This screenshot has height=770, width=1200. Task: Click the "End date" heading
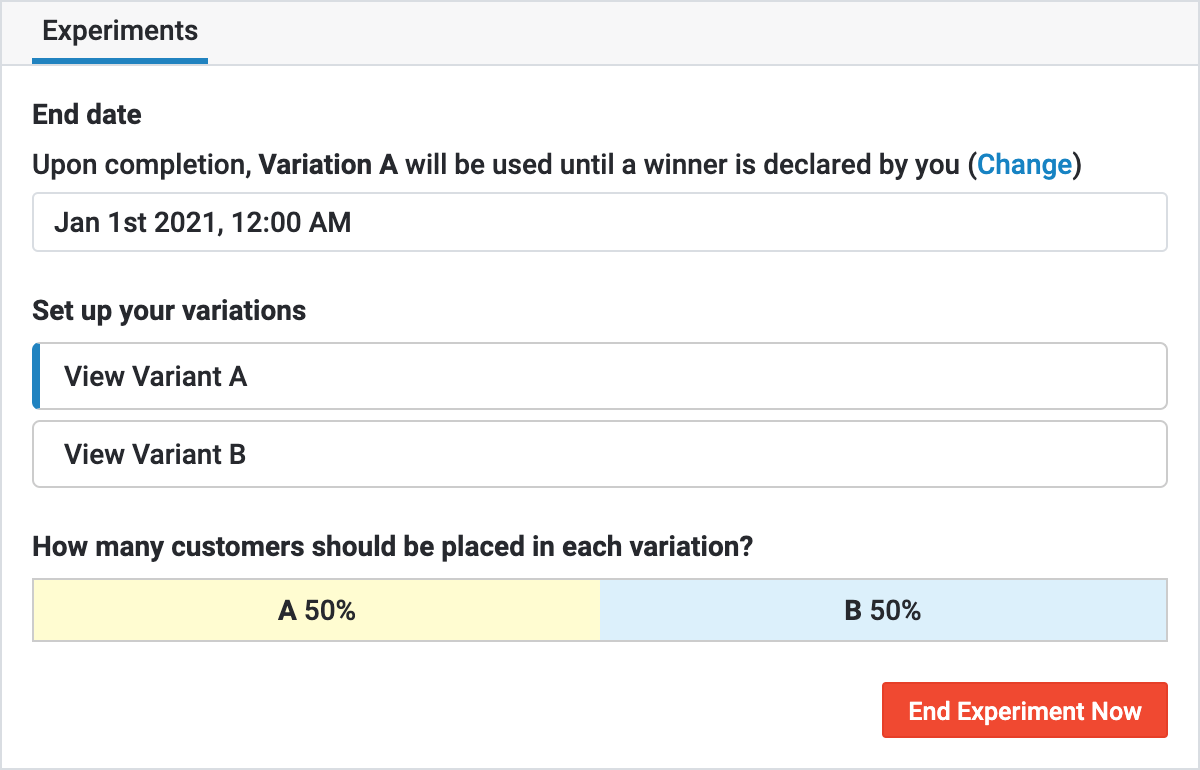click(87, 115)
